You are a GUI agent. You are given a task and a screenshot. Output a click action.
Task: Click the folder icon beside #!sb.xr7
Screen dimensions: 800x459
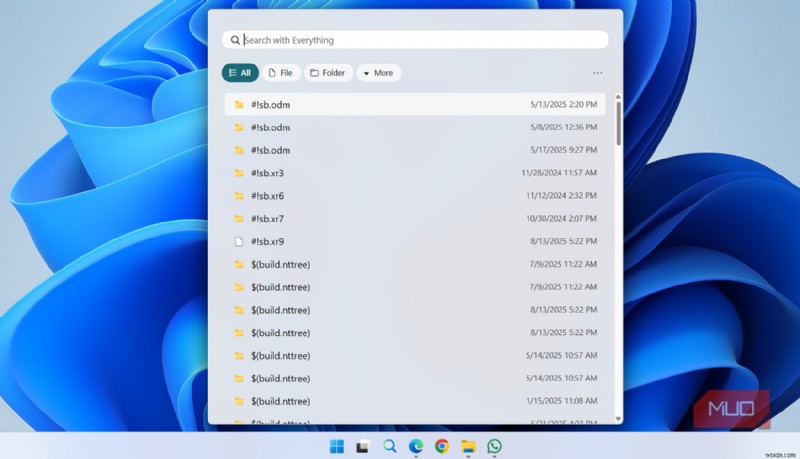[239, 219]
